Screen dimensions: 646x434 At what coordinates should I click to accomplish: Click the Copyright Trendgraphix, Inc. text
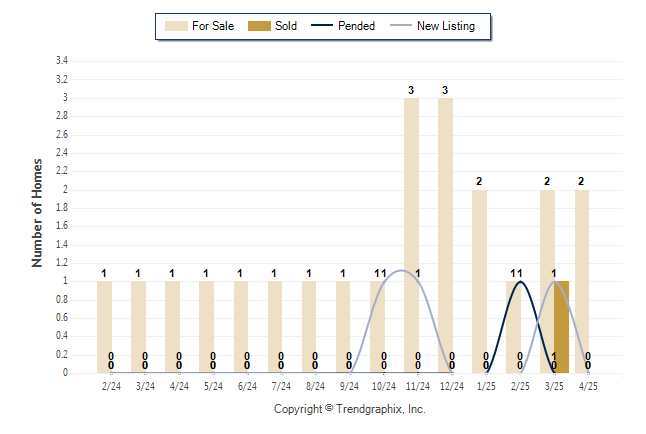tap(350, 409)
